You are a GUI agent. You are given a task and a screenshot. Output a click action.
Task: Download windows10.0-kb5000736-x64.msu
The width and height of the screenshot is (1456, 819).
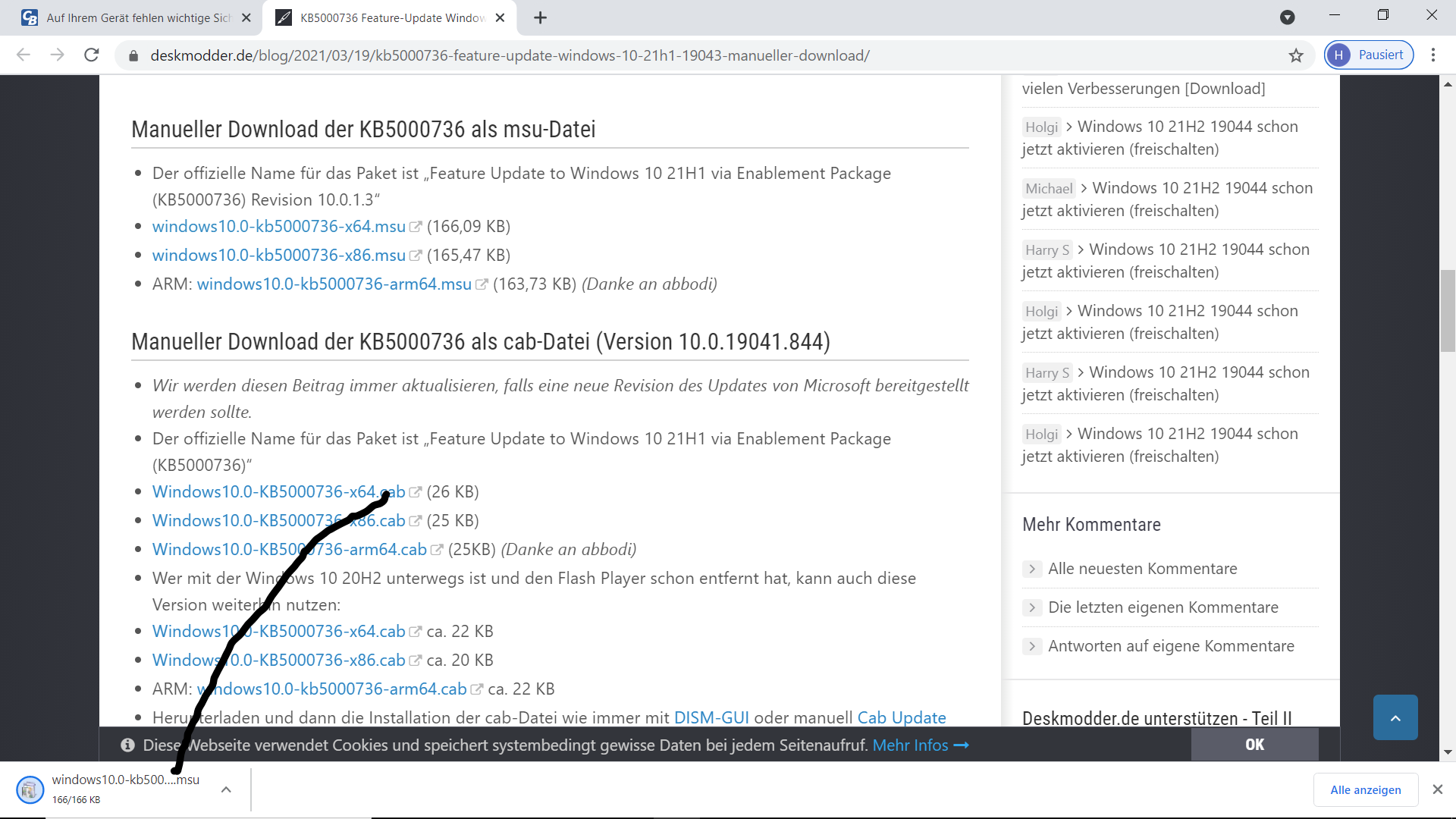pyautogui.click(x=279, y=227)
